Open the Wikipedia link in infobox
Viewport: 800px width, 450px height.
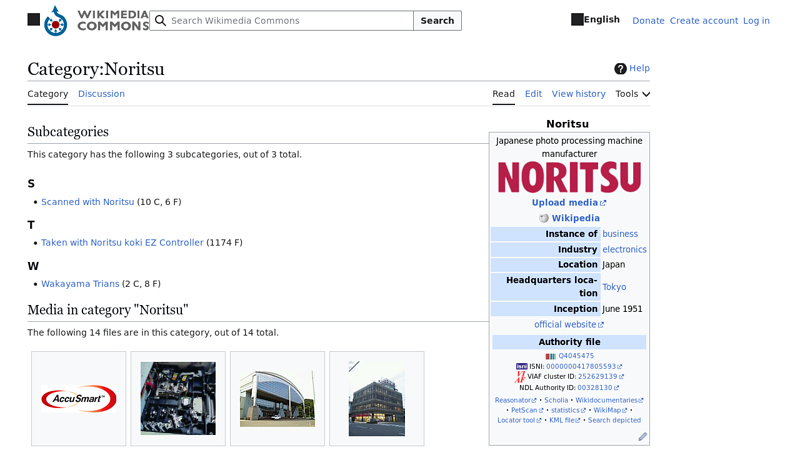[x=576, y=218]
